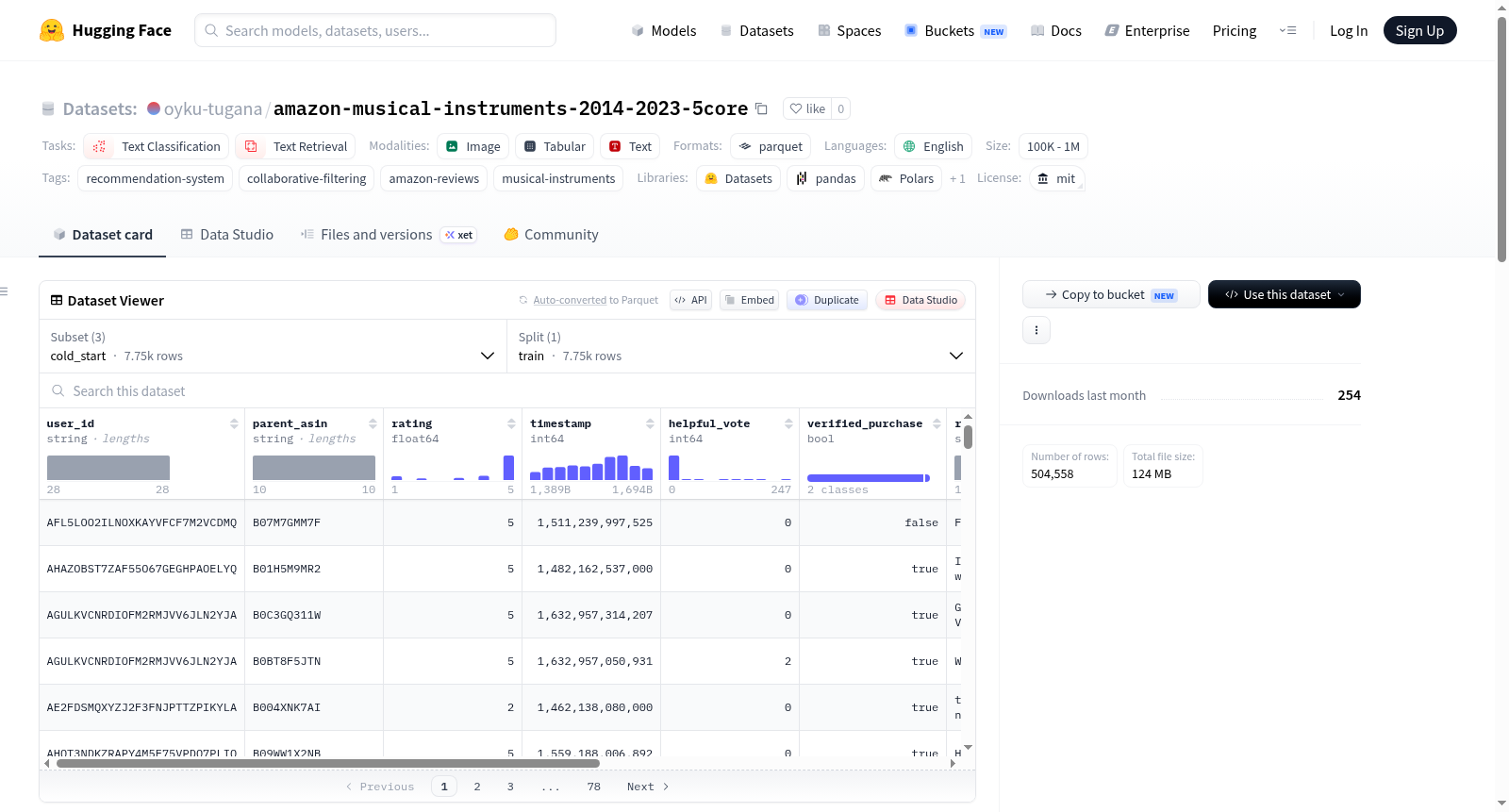1509x812 pixels.
Task: Sort the verified_purchase column
Action: pos(937,423)
